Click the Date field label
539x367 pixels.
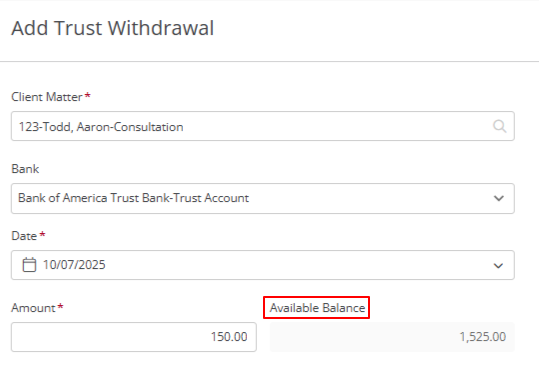pyautogui.click(x=24, y=236)
